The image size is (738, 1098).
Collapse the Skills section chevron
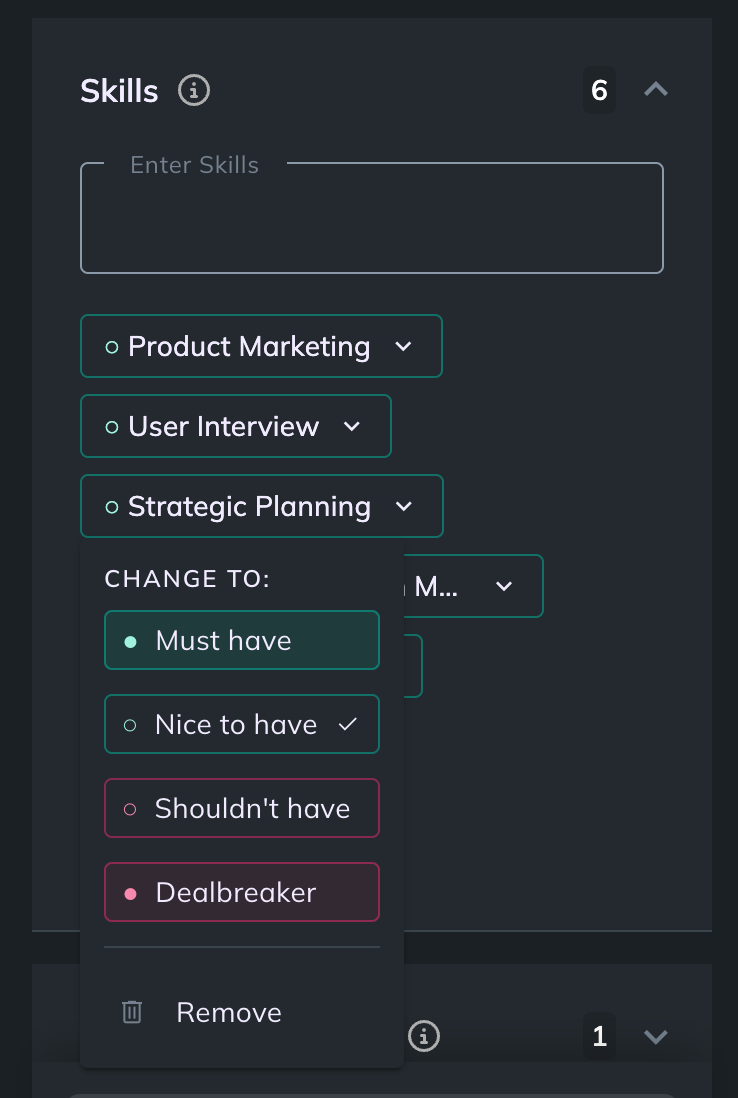655,90
